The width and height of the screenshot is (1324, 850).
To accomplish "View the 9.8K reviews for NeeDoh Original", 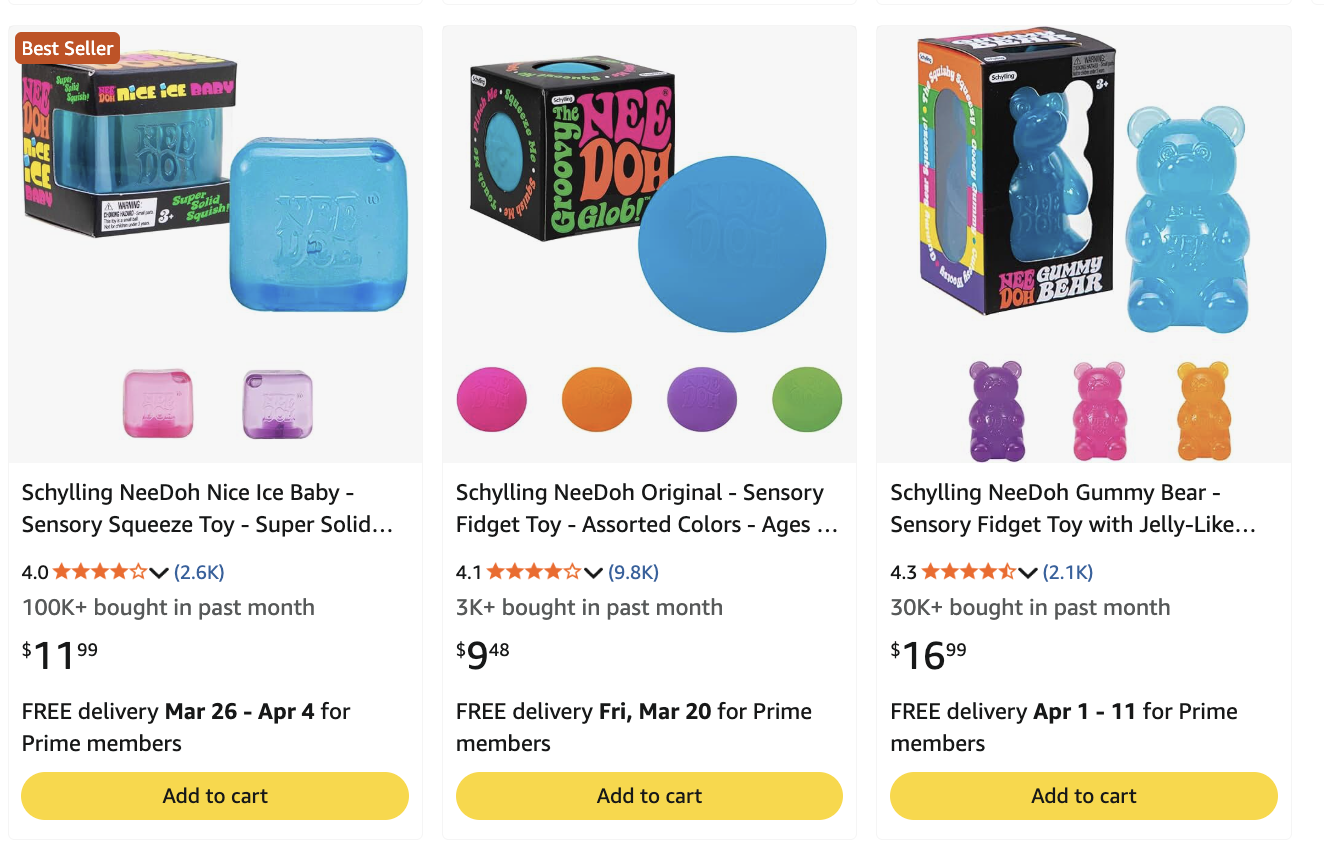I will pos(633,572).
